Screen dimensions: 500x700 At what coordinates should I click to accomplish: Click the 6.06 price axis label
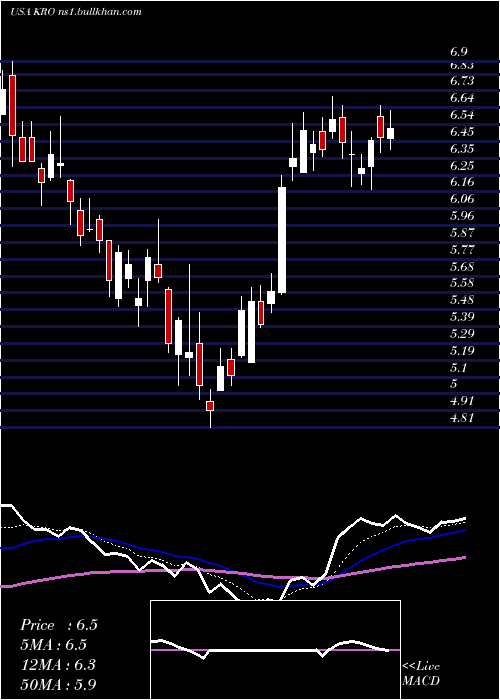click(462, 199)
